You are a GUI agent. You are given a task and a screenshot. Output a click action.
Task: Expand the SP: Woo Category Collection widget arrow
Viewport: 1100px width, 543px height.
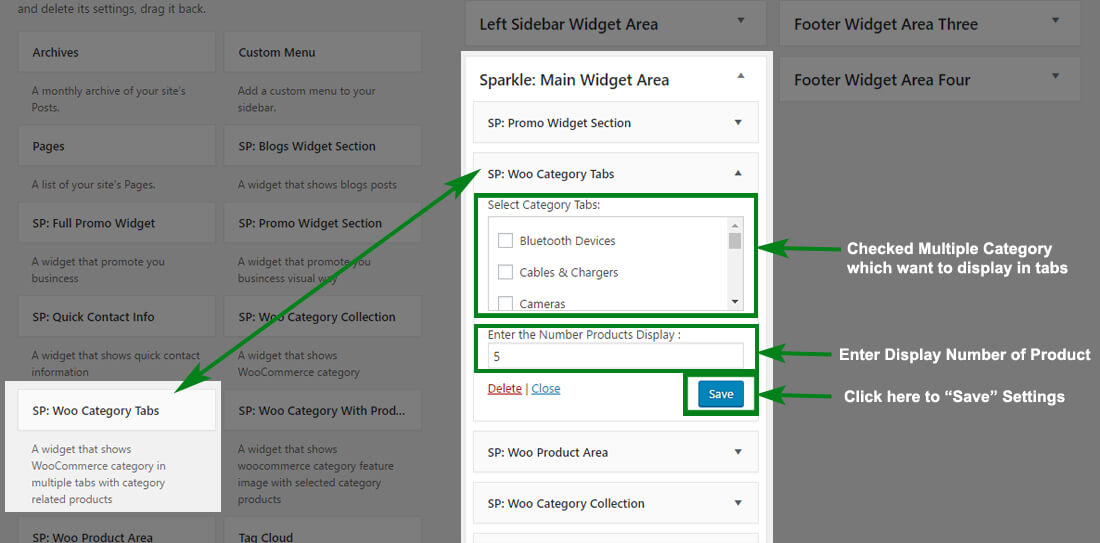[737, 503]
